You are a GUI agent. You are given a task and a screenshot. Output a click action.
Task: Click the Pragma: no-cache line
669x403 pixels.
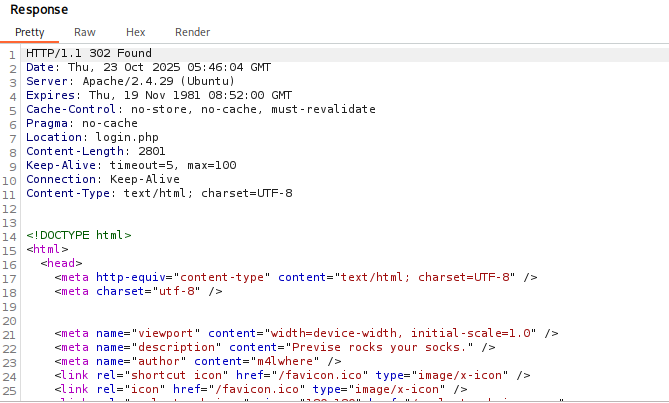[82, 123]
